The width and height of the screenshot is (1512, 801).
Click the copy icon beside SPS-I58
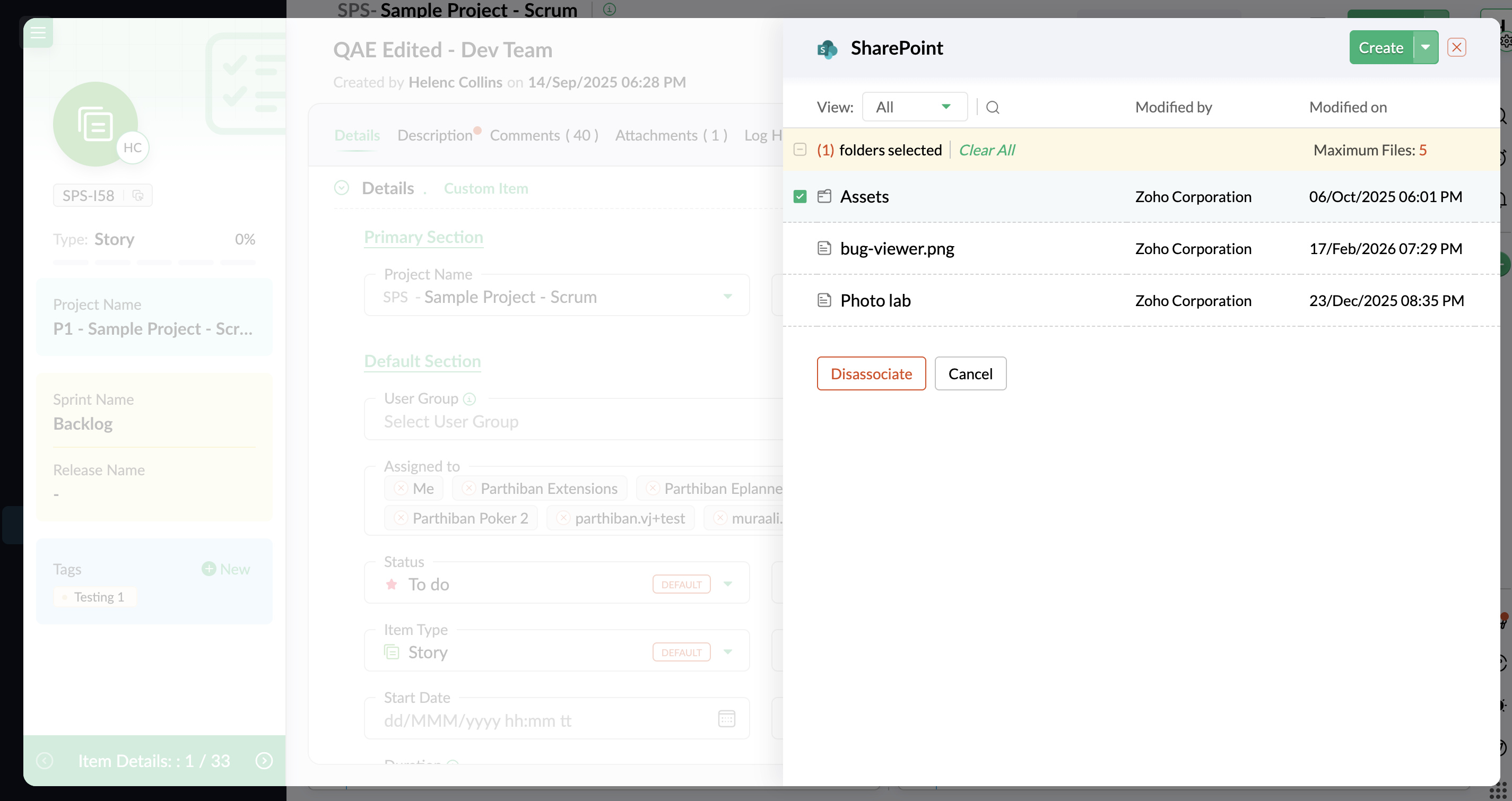coord(138,195)
